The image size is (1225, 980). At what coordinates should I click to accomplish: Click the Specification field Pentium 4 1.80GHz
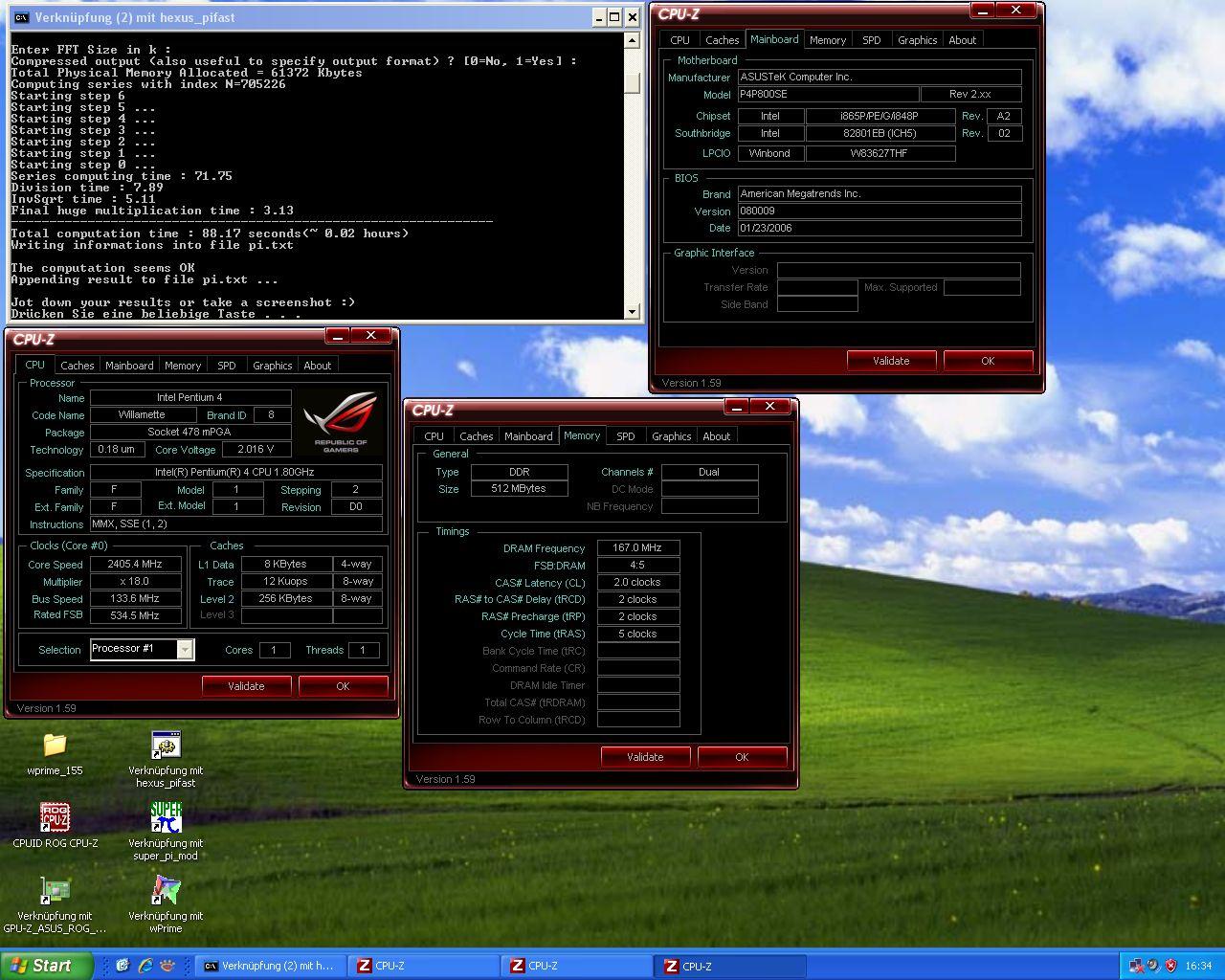(235, 473)
